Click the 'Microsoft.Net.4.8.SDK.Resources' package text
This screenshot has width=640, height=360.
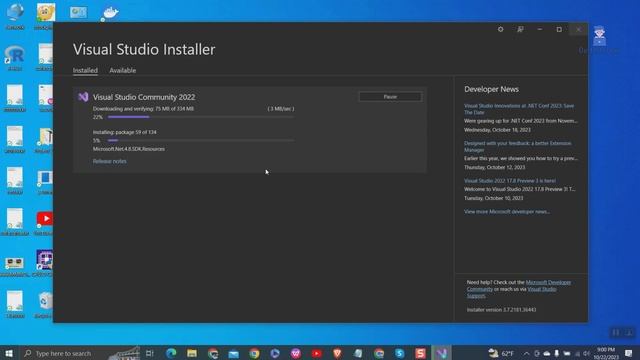pyautogui.click(x=129, y=149)
